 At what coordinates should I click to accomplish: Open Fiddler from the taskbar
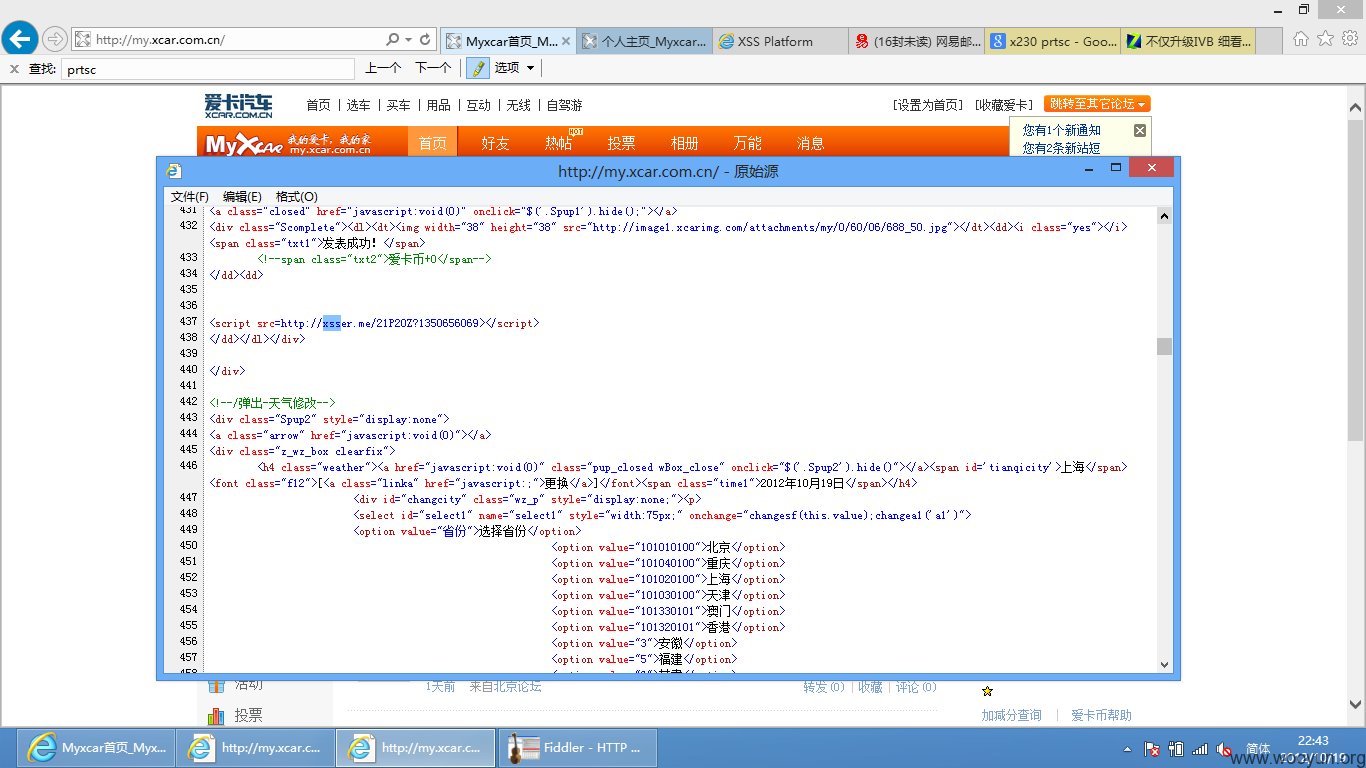point(576,747)
